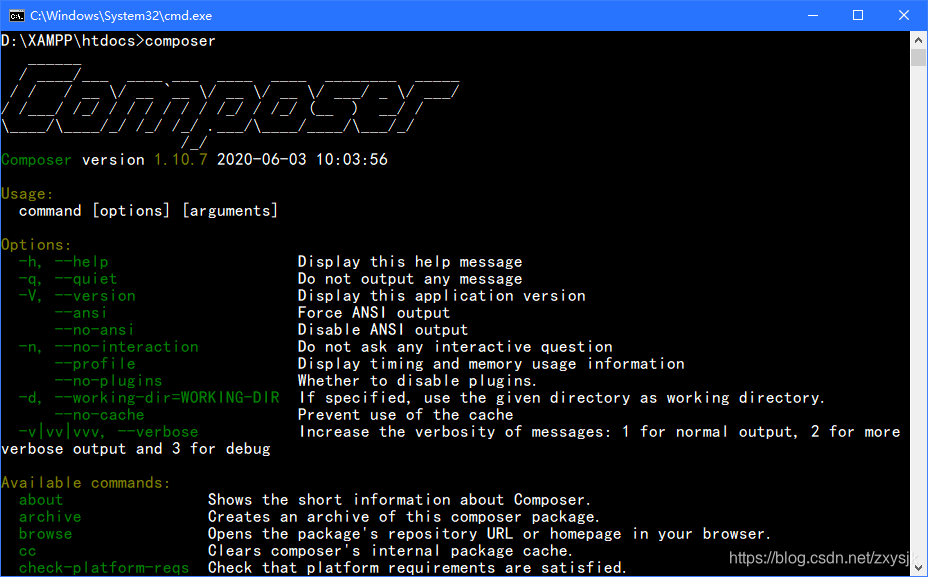Click the window title text C:\Windows\System32\cmd.exe

(121, 16)
